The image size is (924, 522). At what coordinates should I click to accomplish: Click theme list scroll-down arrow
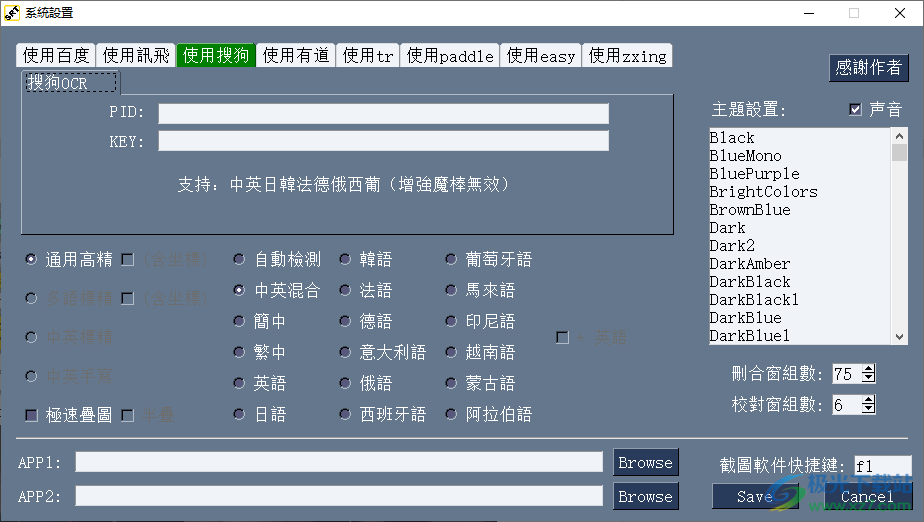click(899, 337)
